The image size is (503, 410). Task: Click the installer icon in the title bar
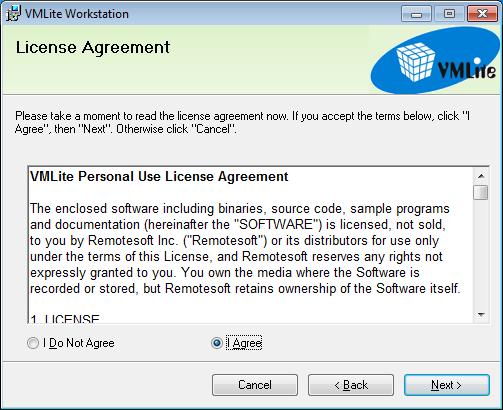(x=14, y=14)
